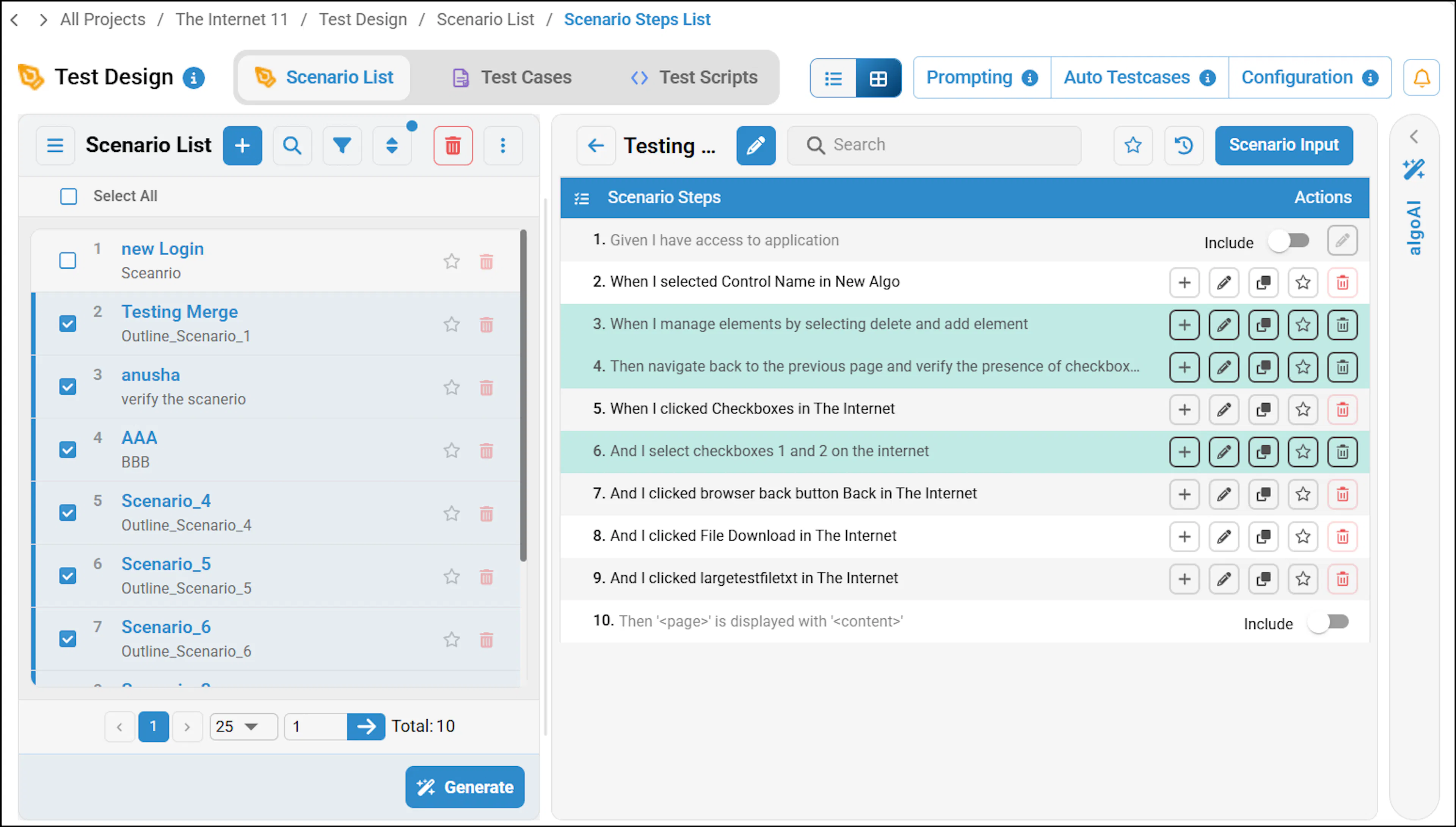Image resolution: width=1456 pixels, height=827 pixels.
Task: Switch to the Test Scripts tab
Action: click(694, 77)
